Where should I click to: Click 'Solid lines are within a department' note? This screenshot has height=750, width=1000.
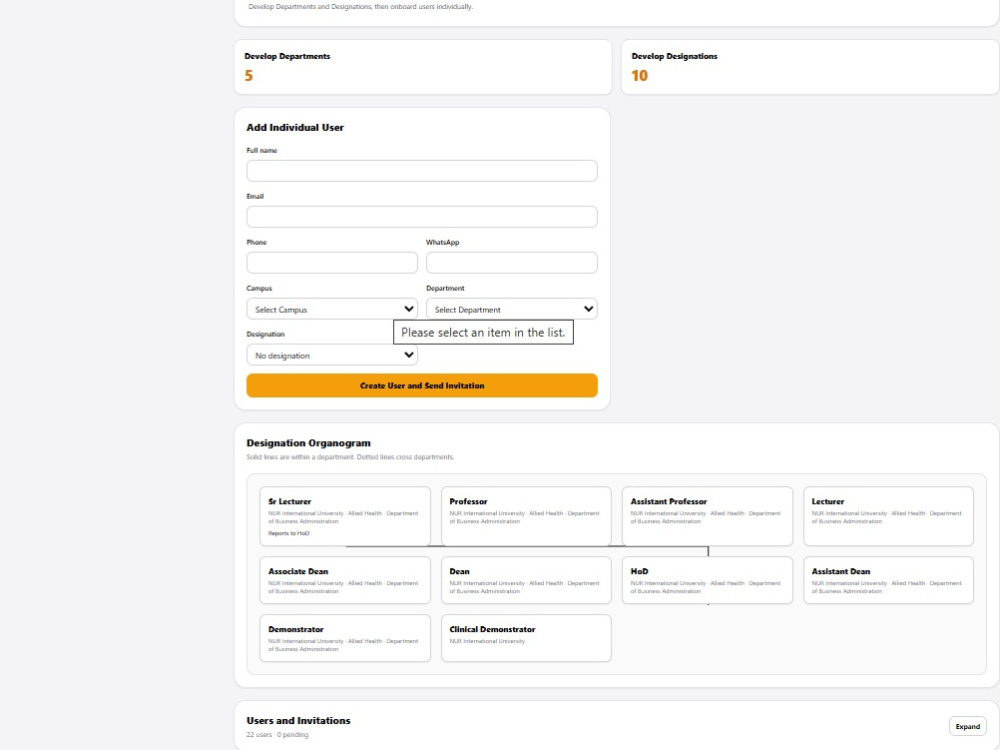tap(350, 457)
